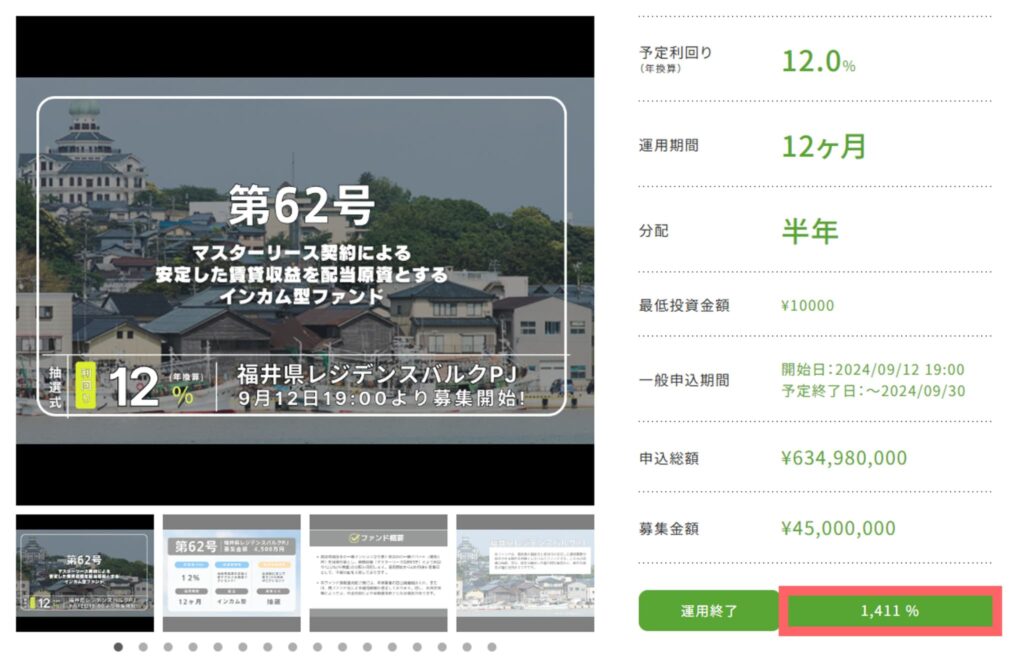Click the 申込総額 amount ¥634,980,000
1024x670 pixels.
[843, 459]
